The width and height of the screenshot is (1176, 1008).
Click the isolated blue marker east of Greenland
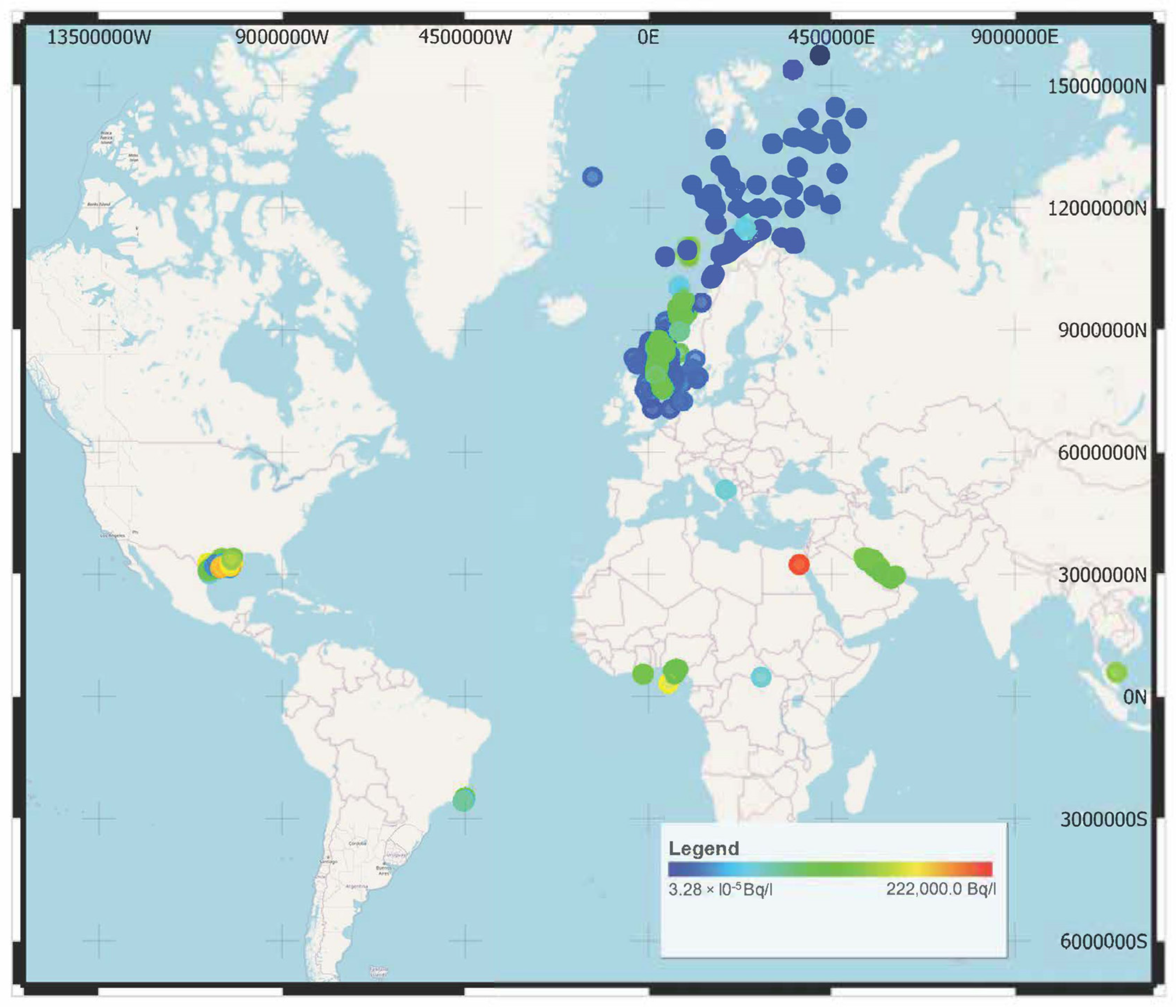click(592, 176)
